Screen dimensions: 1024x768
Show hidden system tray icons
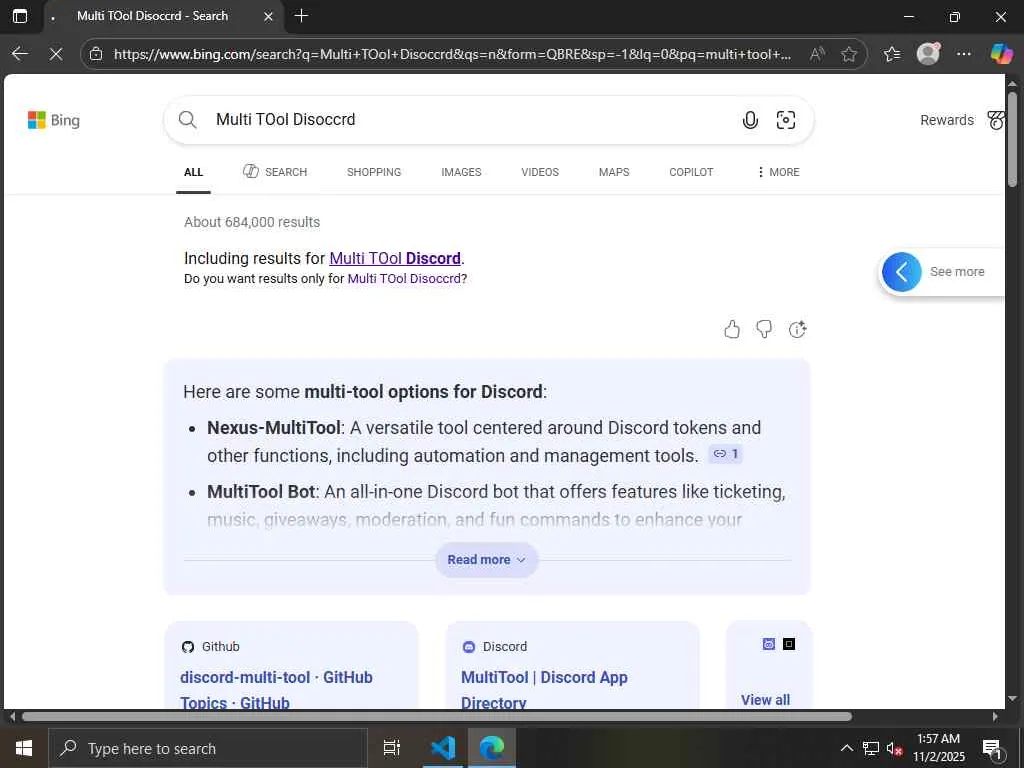point(846,748)
